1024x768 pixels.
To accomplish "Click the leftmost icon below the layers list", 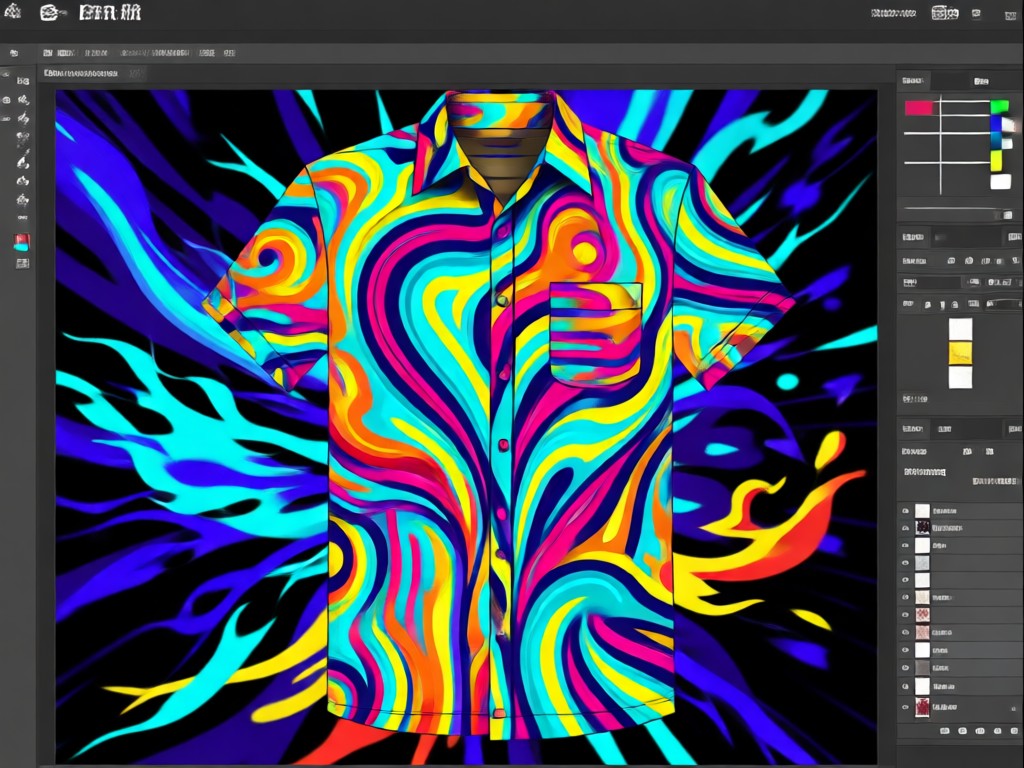I will tap(944, 731).
